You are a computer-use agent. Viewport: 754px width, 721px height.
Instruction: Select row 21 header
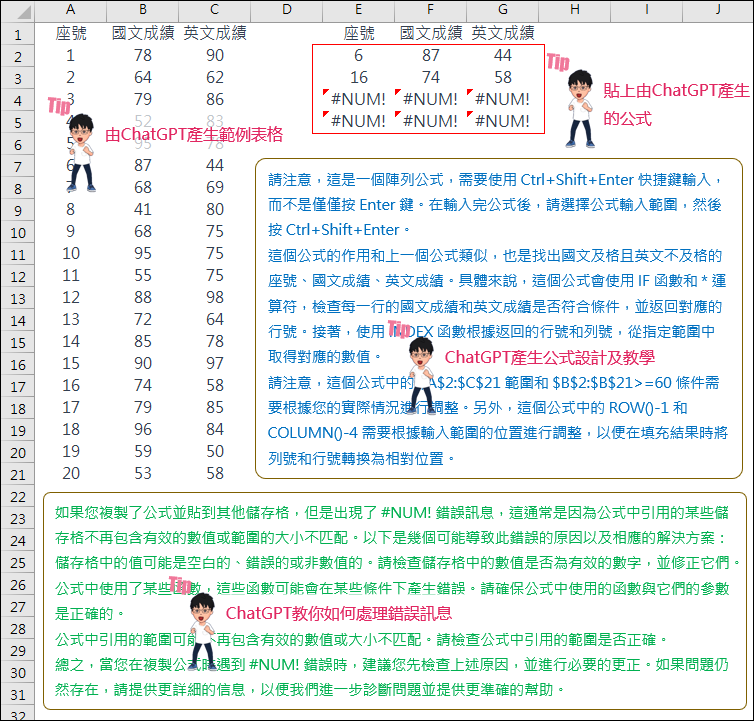click(x=18, y=475)
